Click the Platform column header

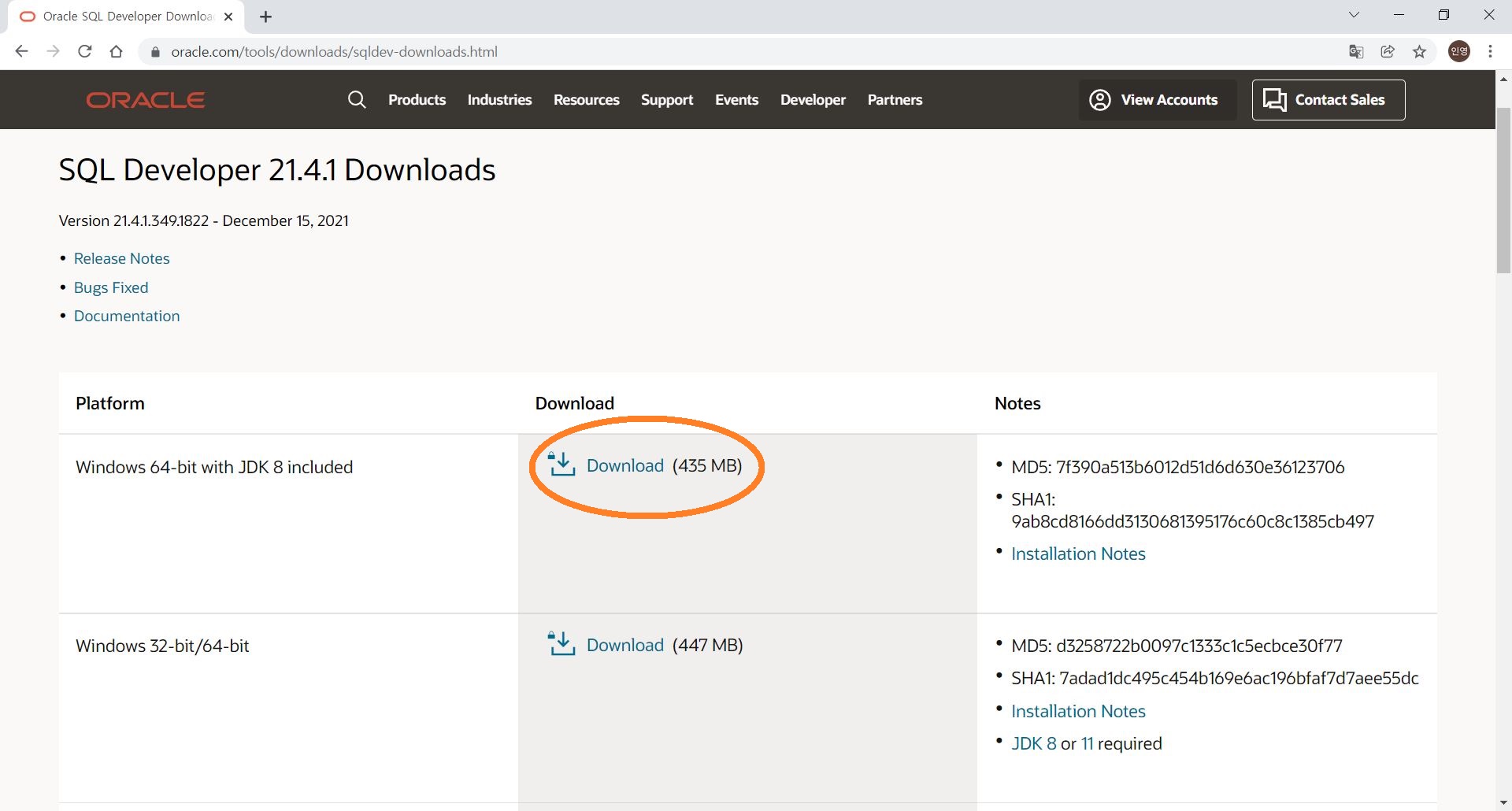coord(110,403)
